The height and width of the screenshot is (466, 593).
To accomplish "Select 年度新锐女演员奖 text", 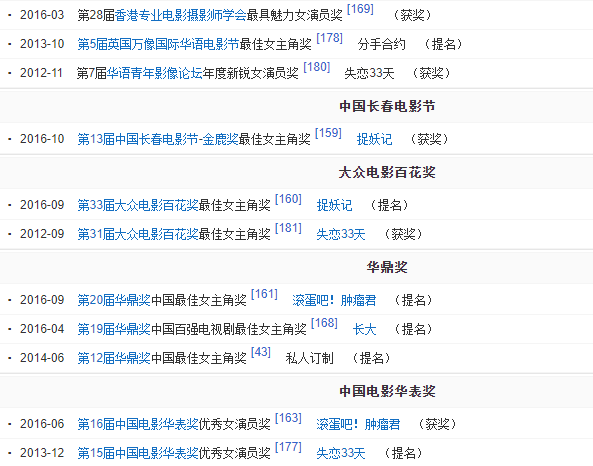I will coord(250,73).
